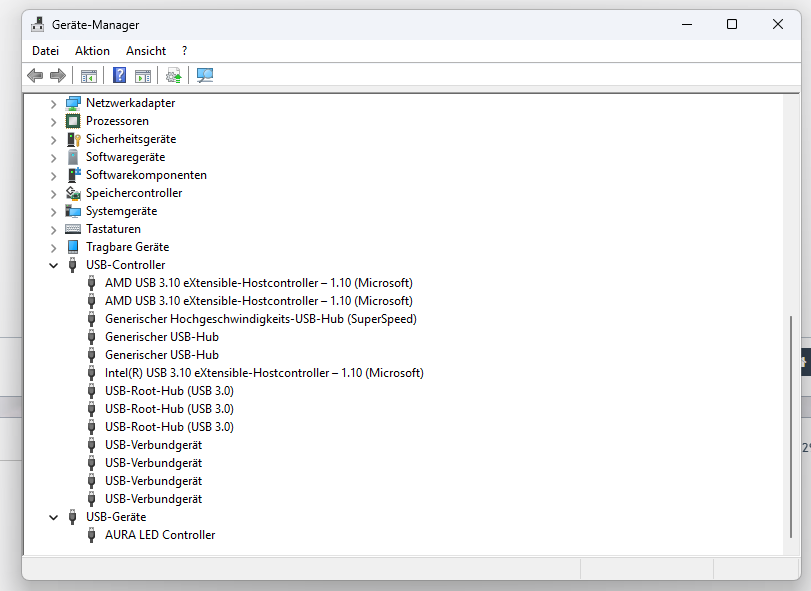The image size is (811, 591).
Task: Select Prozessoren label
Action: (x=117, y=121)
